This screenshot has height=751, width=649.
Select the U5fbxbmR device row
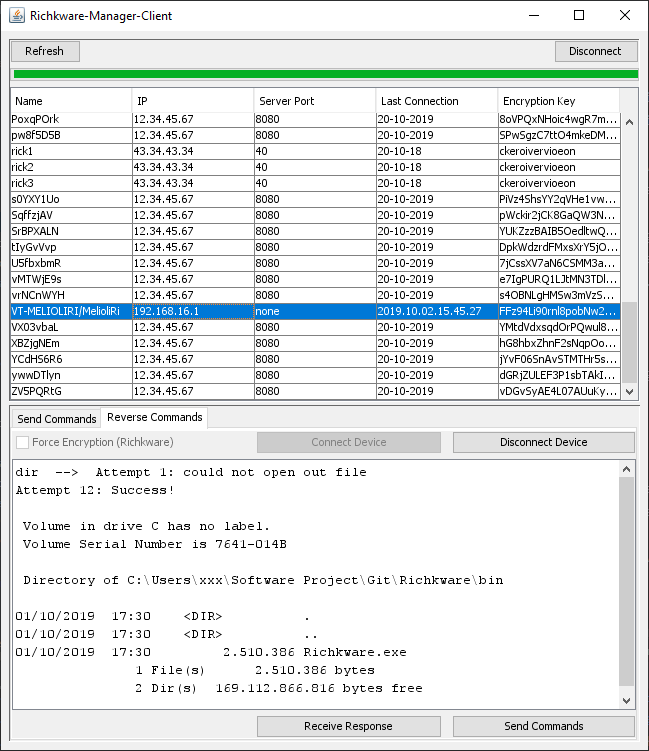[x=316, y=263]
